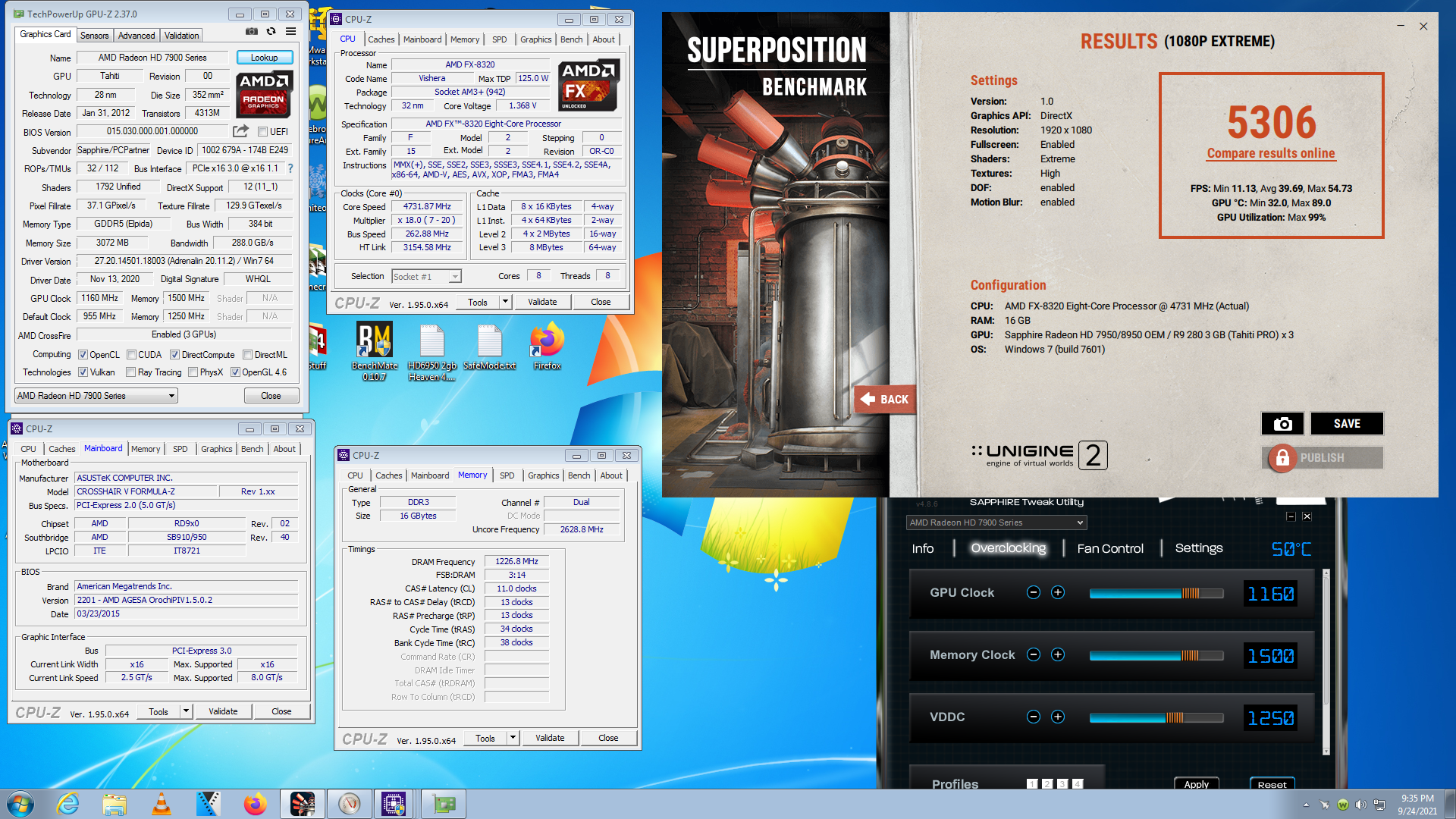
Task: Toggle Ray Tracing checkbox
Action: point(131,372)
